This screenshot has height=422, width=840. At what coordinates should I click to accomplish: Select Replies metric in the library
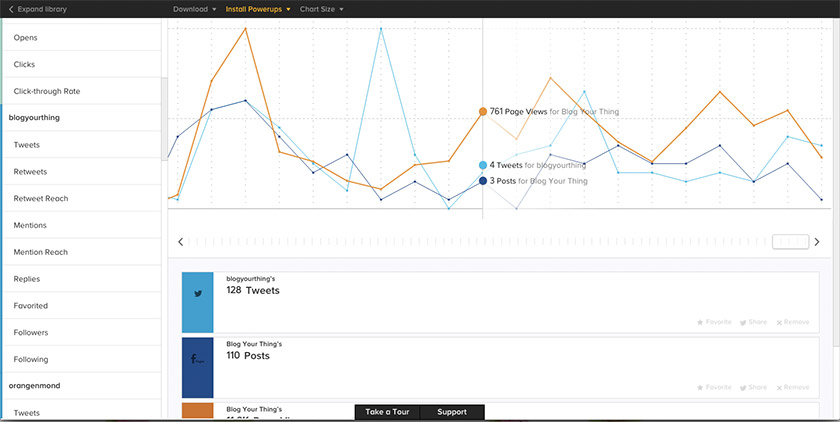coord(82,278)
